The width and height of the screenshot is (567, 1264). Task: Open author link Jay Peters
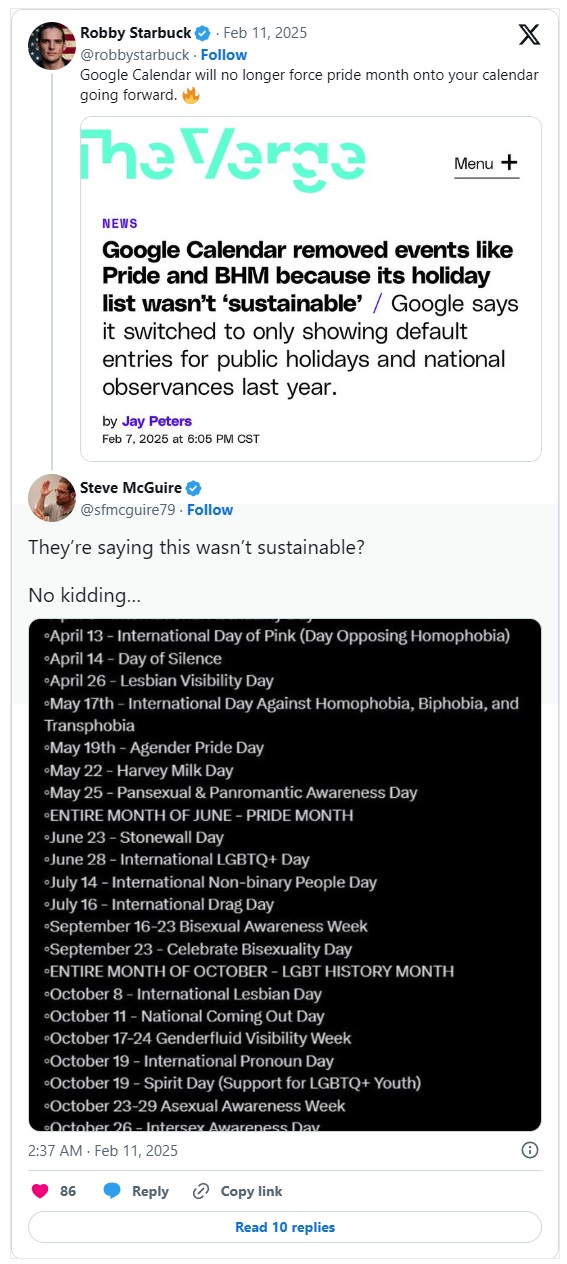point(157,421)
